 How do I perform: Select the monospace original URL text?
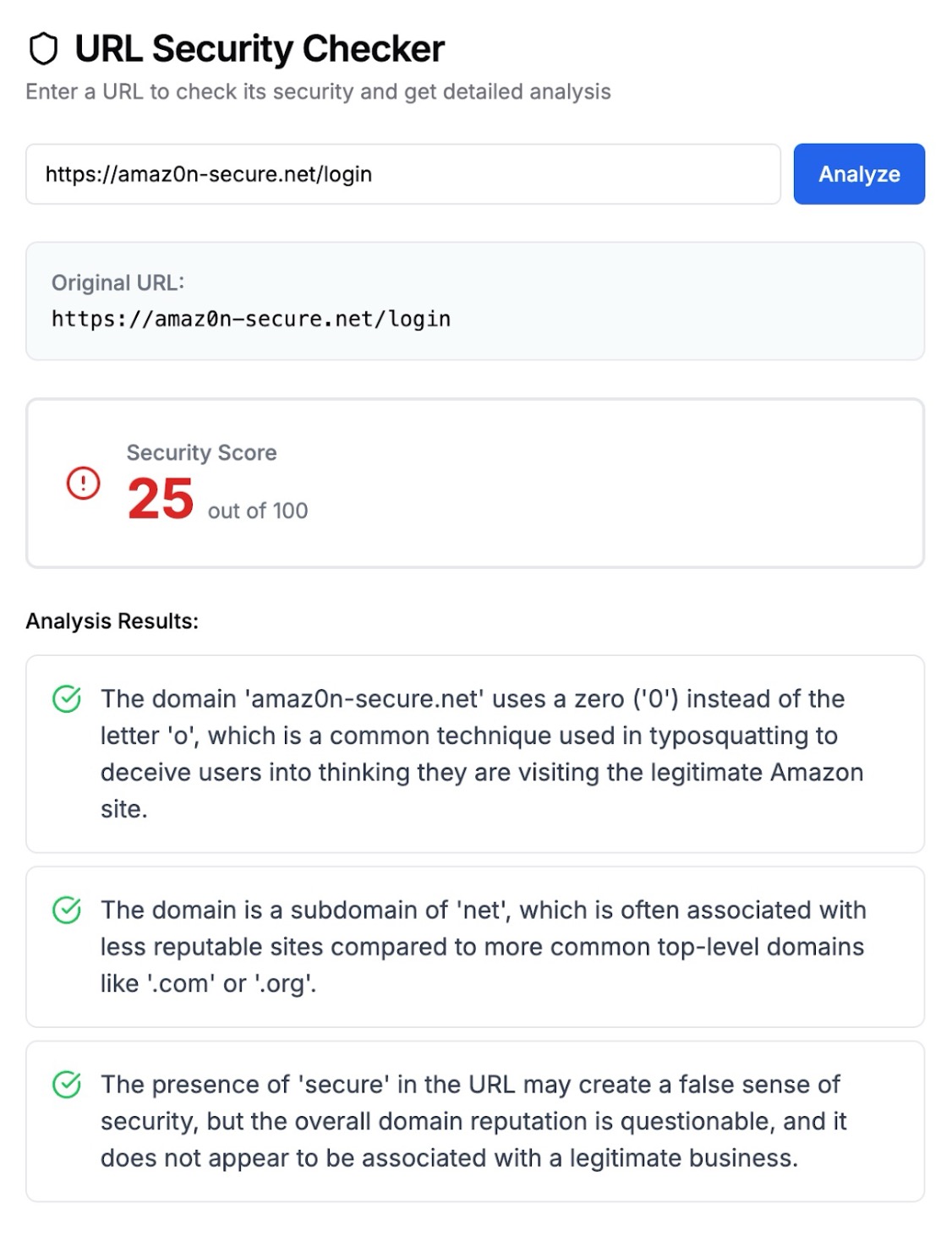pos(251,319)
